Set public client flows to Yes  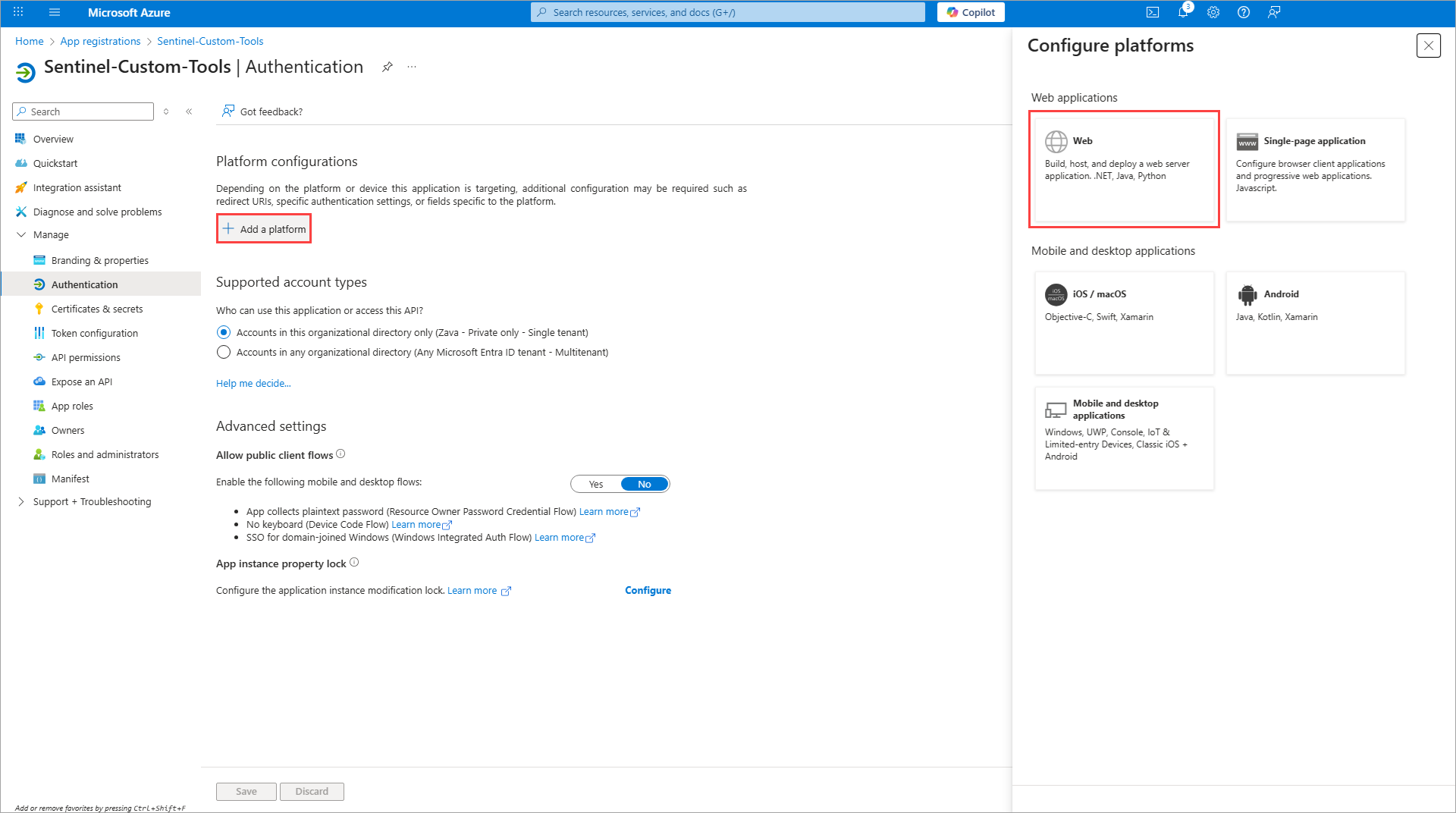(596, 484)
